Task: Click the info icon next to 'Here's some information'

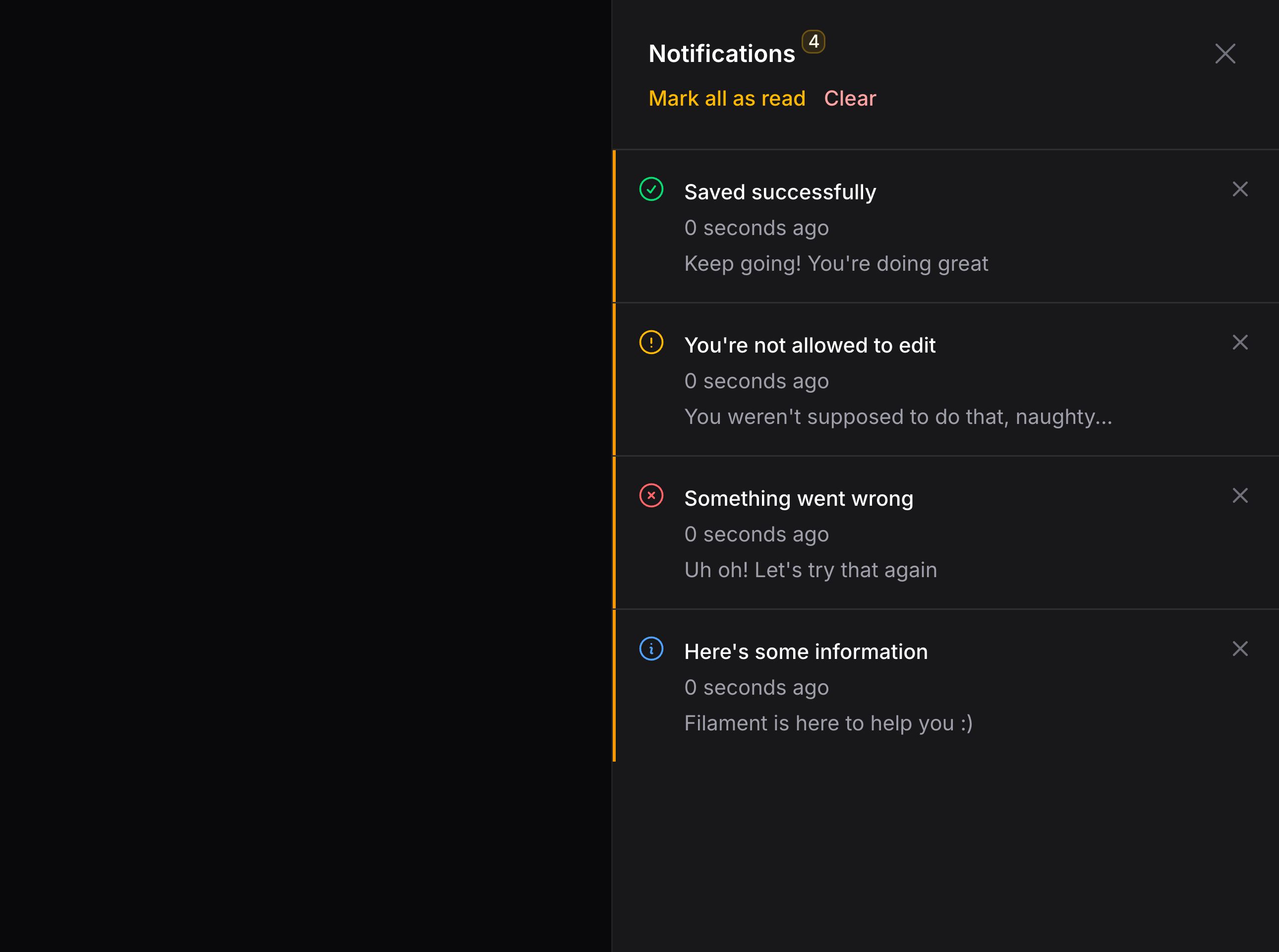Action: 651,649
